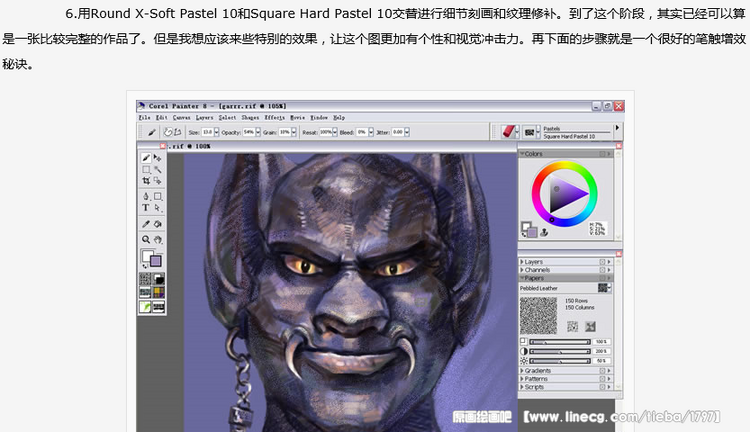Viewport: 750px width, 432px height.
Task: Click the paper contrast slider
Action: click(x=560, y=352)
